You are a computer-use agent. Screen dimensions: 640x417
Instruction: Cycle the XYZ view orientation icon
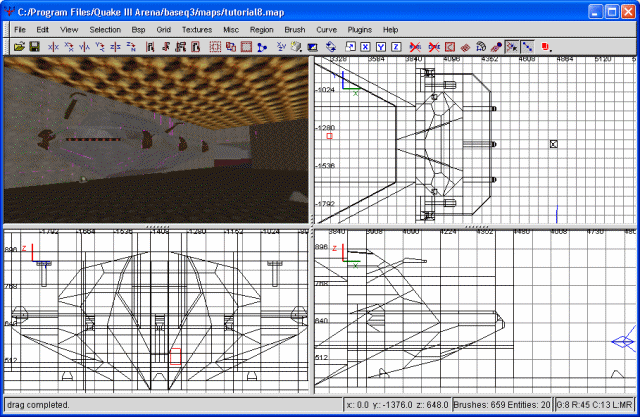coord(281,47)
